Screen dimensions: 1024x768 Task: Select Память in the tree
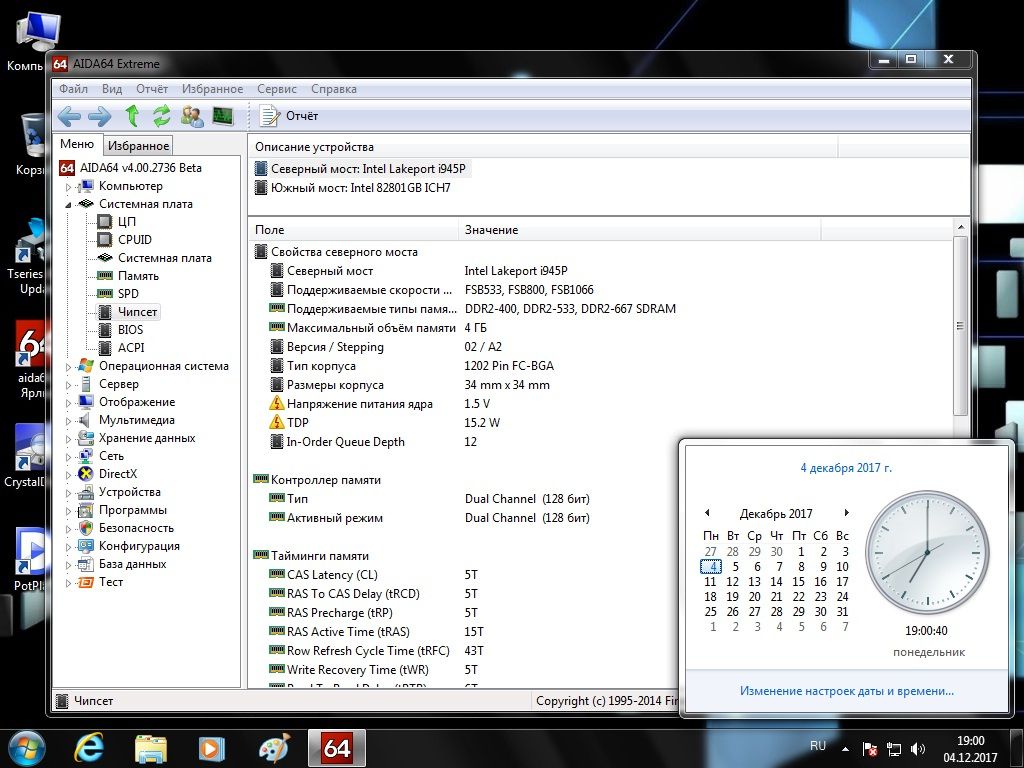coord(138,276)
